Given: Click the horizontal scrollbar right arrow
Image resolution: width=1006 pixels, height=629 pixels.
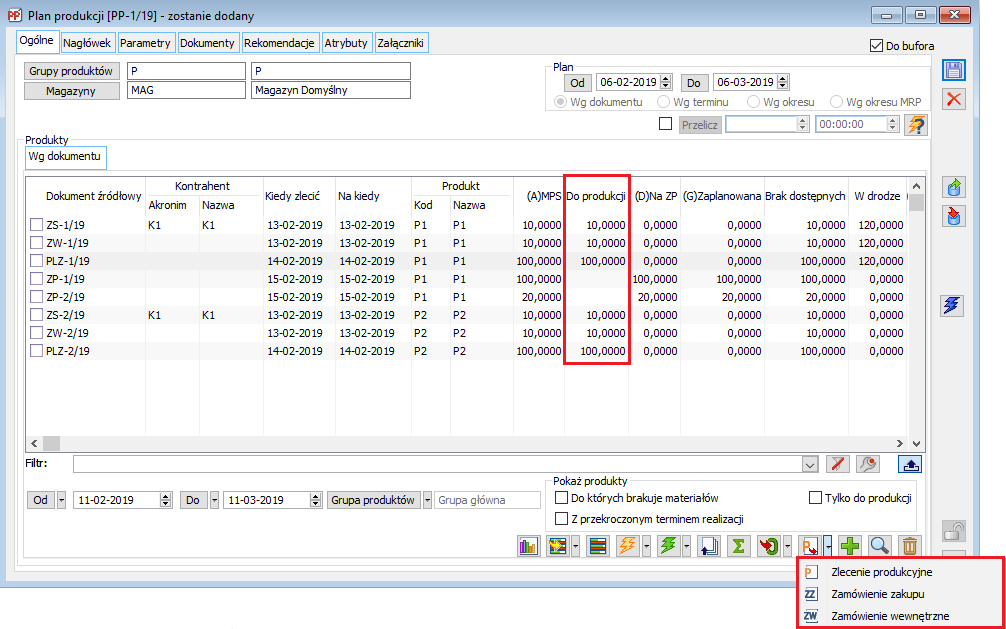Looking at the screenshot, I should [x=900, y=444].
